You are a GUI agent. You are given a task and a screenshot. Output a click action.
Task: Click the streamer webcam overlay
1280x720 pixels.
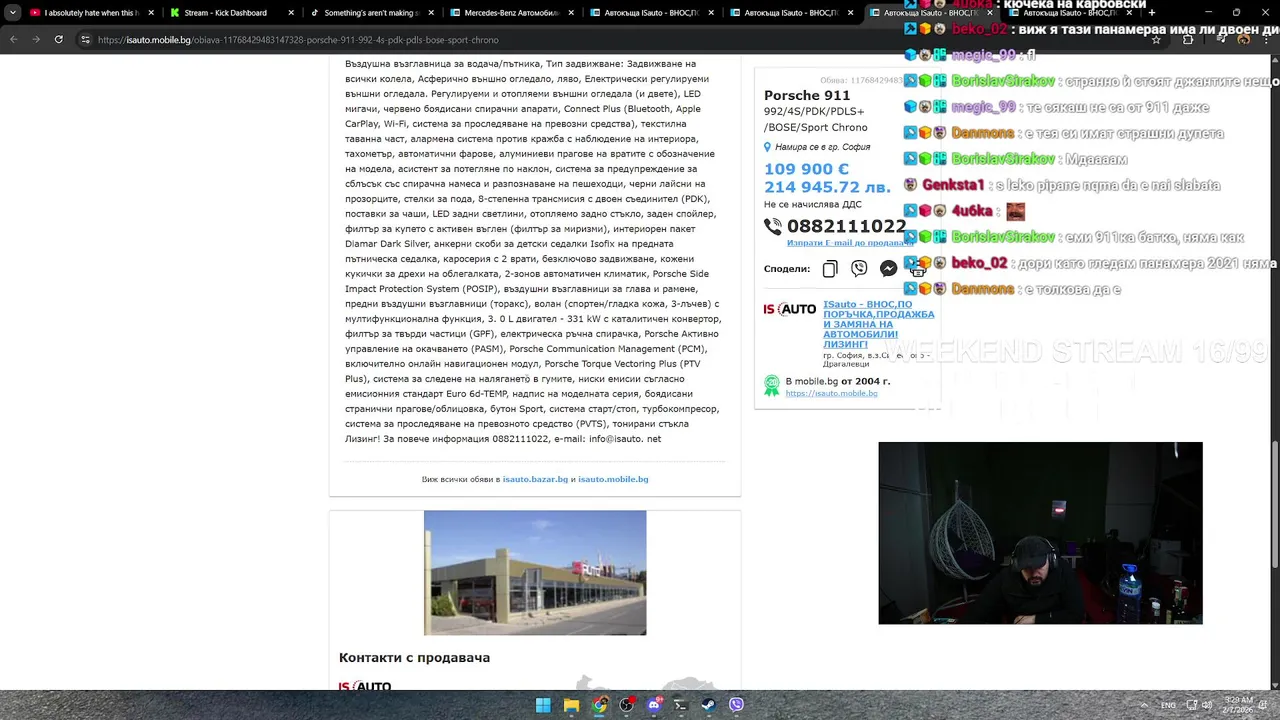[x=1040, y=533]
